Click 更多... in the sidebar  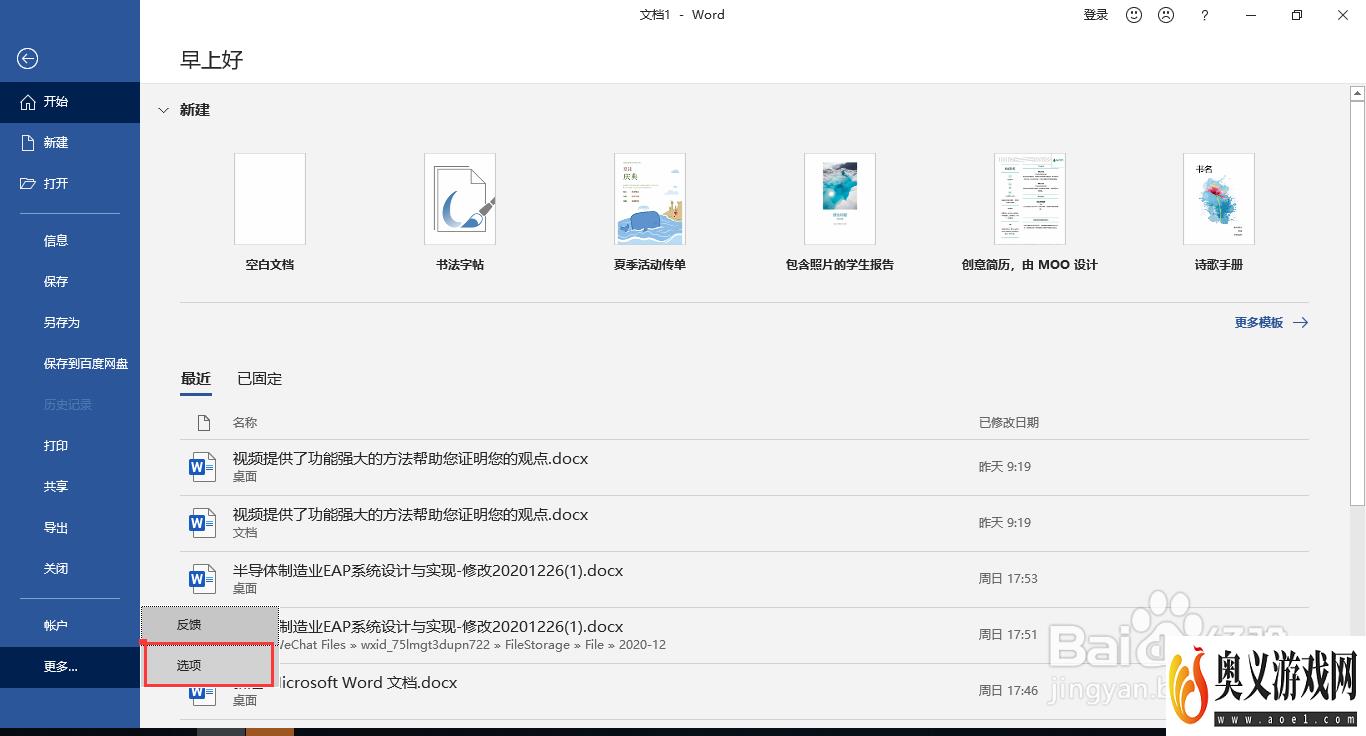coord(70,666)
